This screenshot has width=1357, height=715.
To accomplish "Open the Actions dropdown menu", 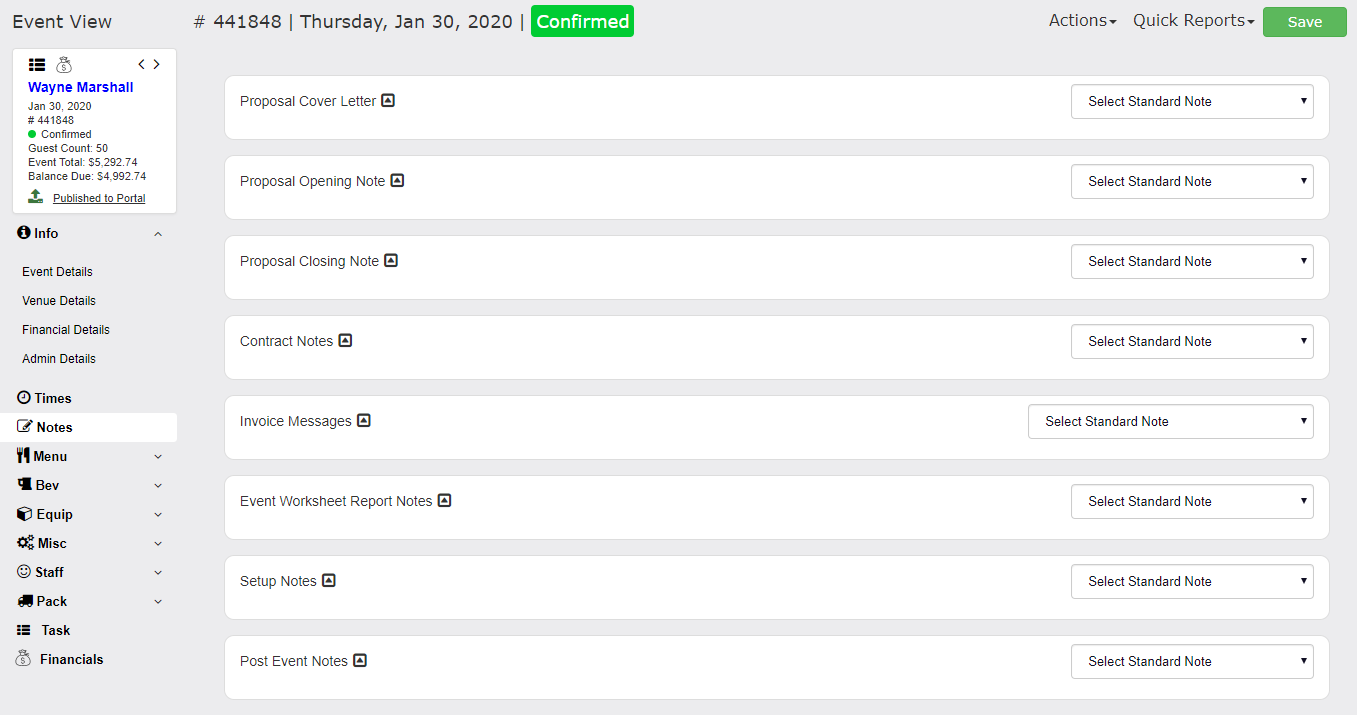I will tap(1082, 21).
